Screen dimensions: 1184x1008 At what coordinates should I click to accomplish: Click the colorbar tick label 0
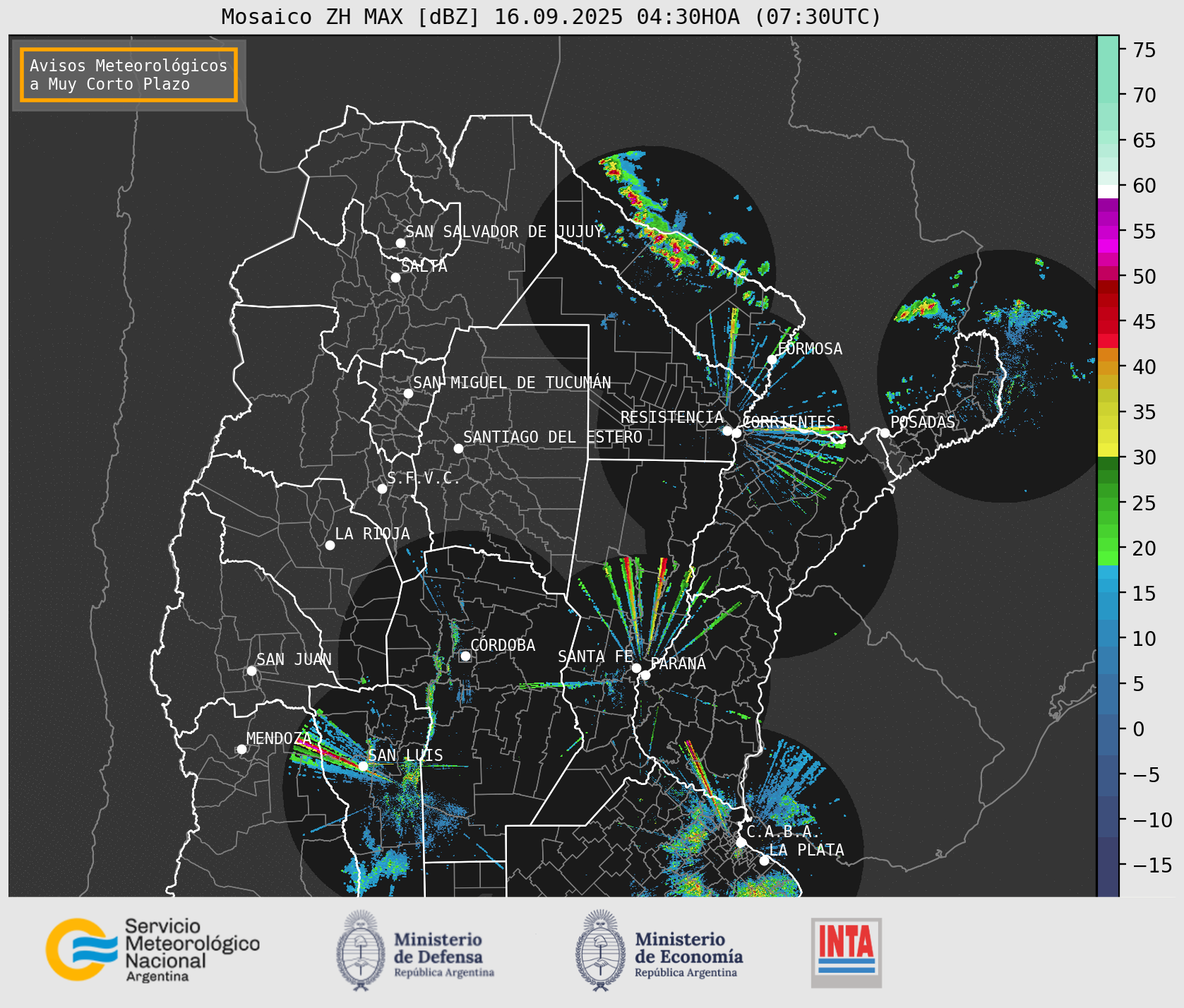(x=1139, y=729)
